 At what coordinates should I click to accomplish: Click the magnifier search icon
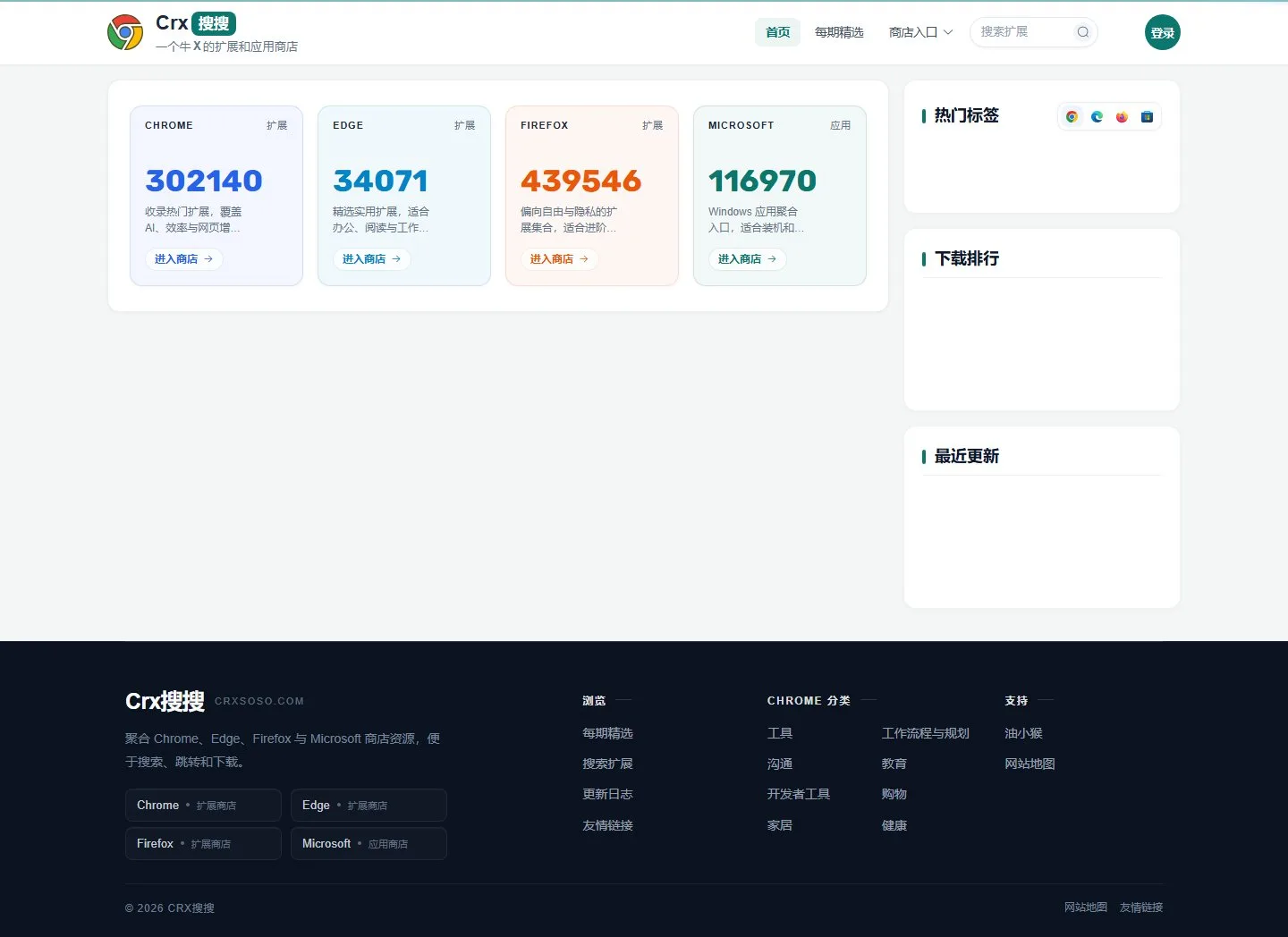click(x=1082, y=32)
